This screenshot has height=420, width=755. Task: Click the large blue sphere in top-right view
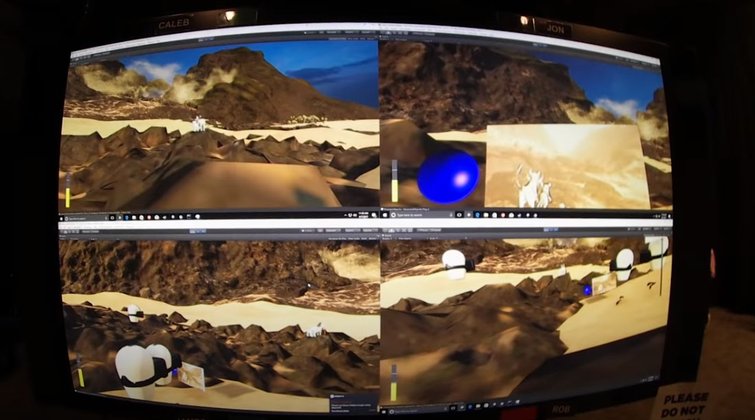(447, 177)
